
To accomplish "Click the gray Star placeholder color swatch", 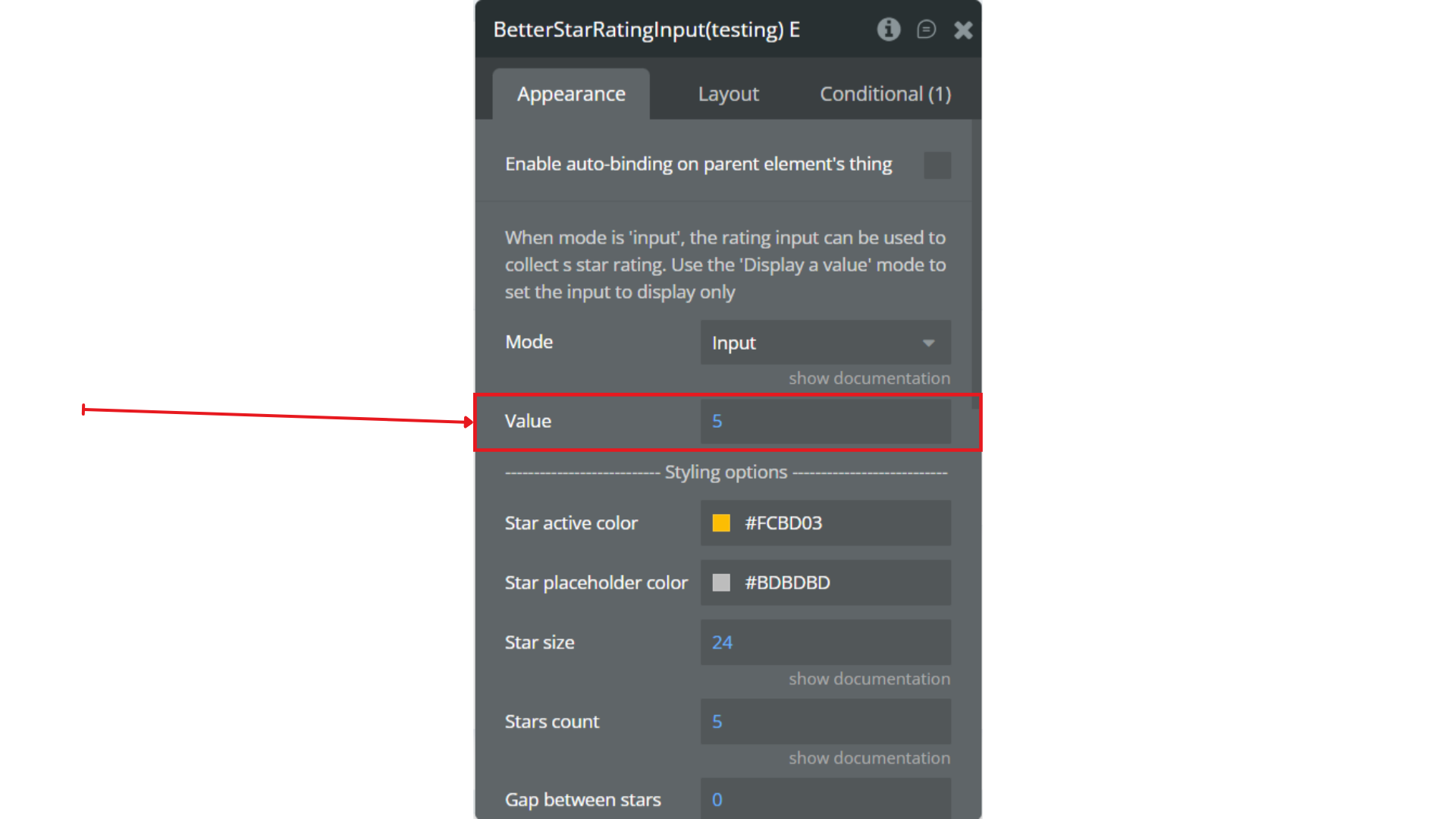I will pyautogui.click(x=721, y=582).
